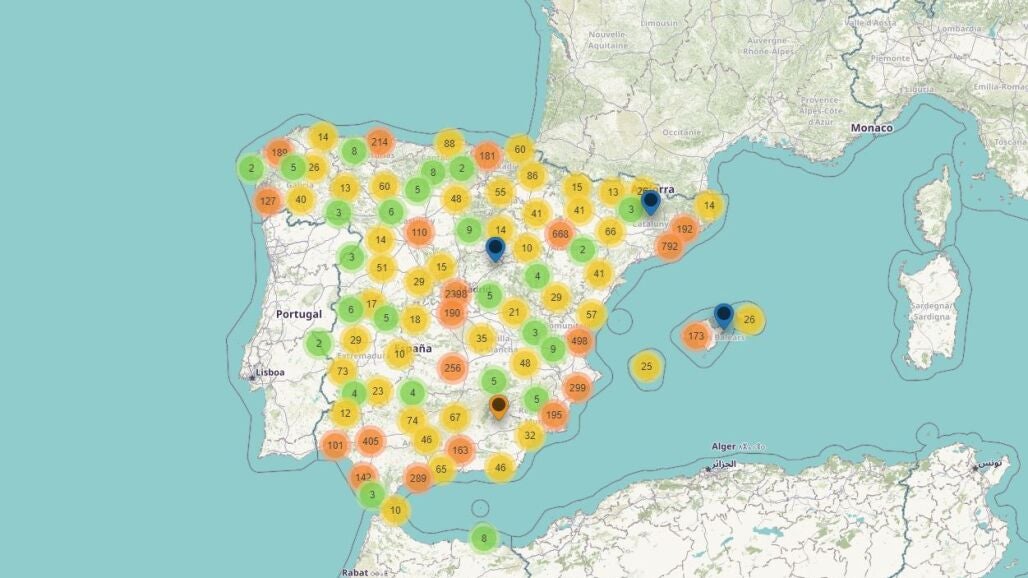Image resolution: width=1028 pixels, height=578 pixels.
Task: Expand the 127 cluster on the Galician coast
Action: (x=267, y=200)
